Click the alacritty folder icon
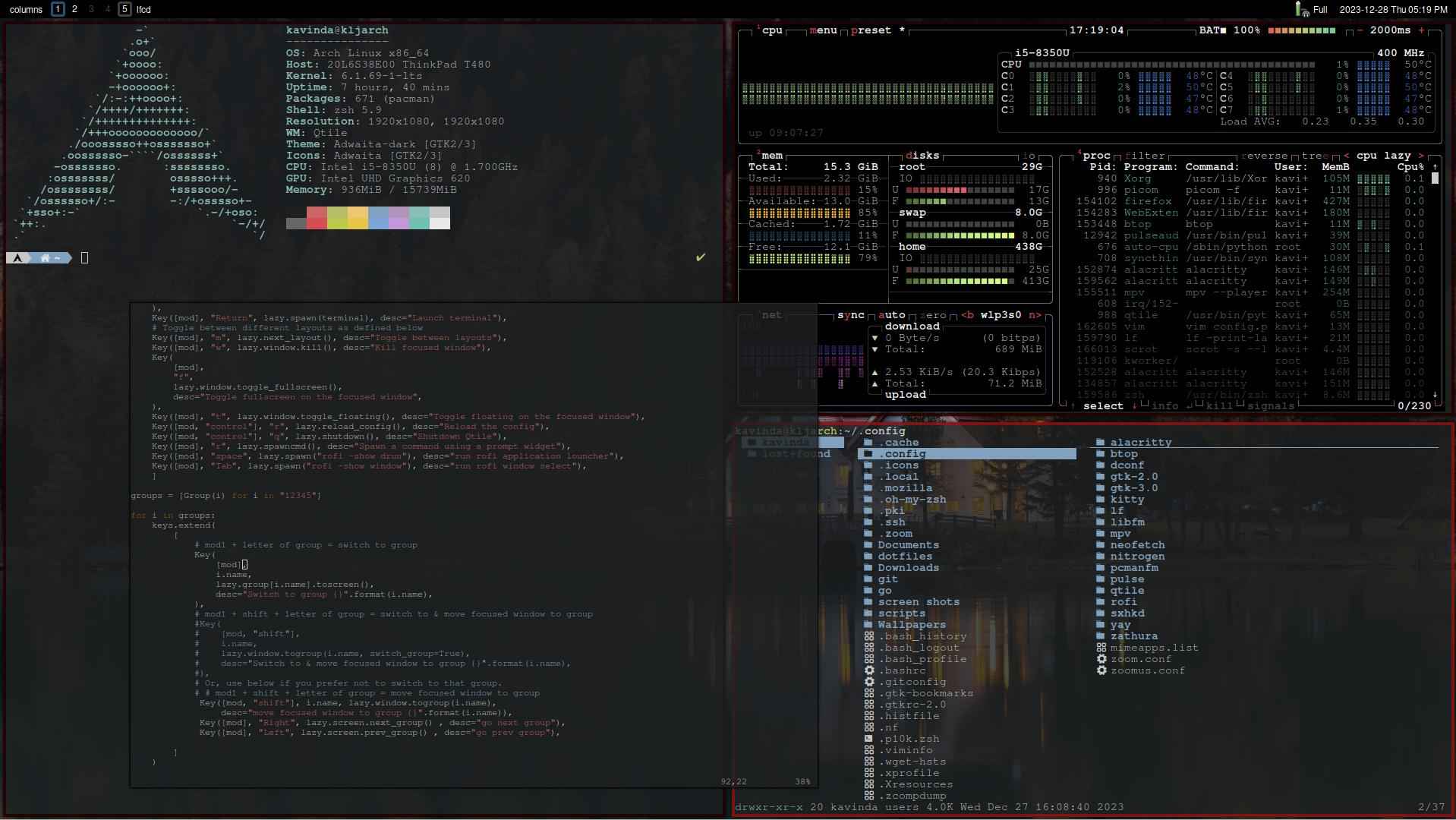The height and width of the screenshot is (820, 1456). (x=1101, y=442)
